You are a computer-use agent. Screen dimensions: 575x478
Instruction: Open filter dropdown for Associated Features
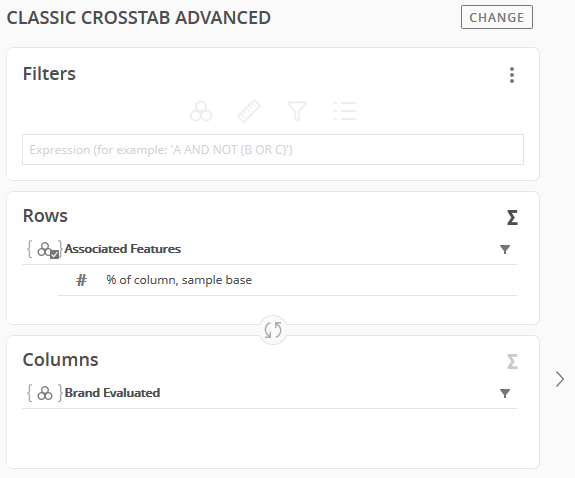[x=505, y=249]
